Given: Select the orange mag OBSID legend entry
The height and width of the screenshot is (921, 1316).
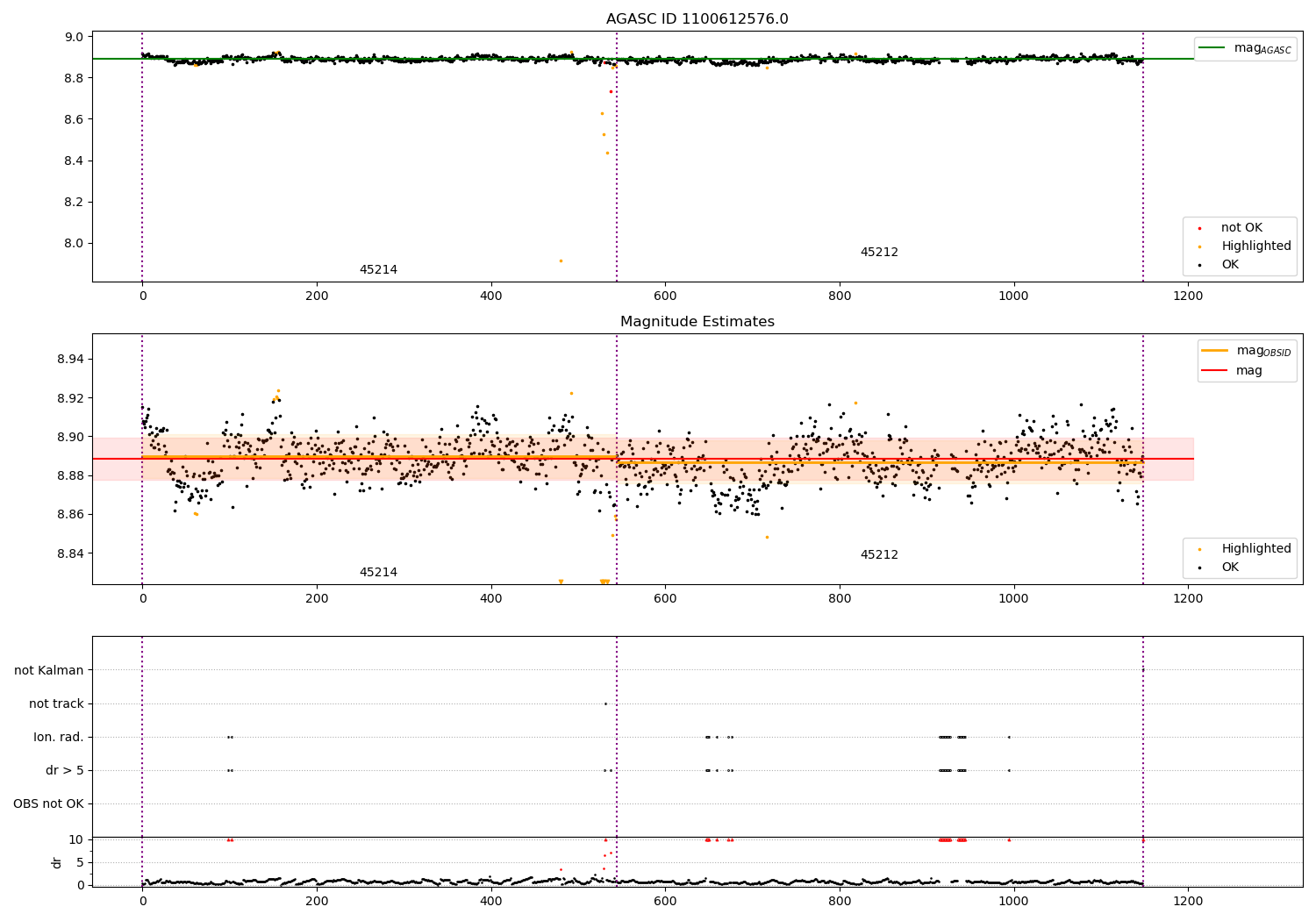Looking at the screenshot, I should [x=1246, y=351].
